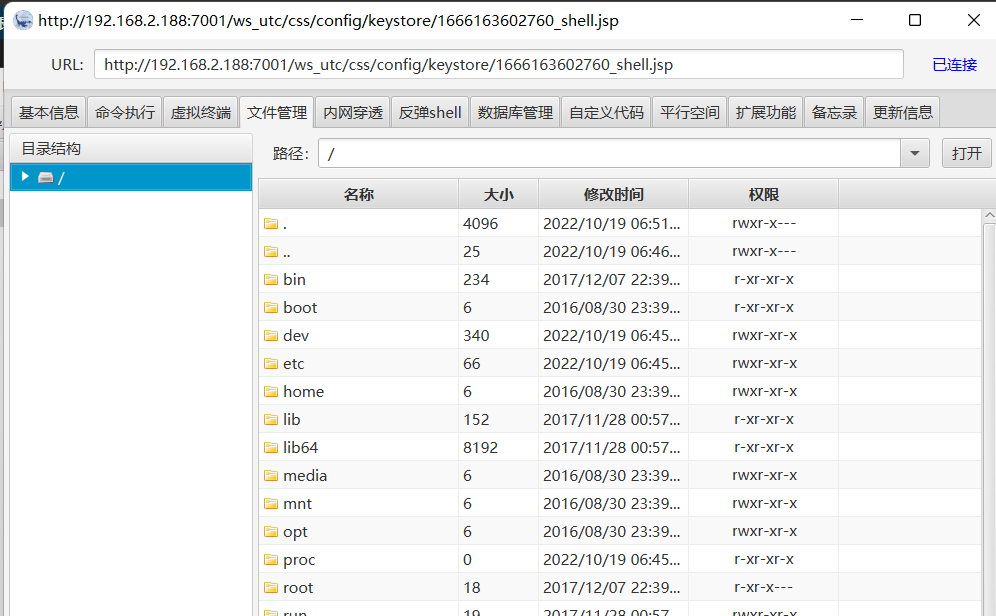This screenshot has width=996, height=616.
Task: Click the folder icon next to opt
Action: pos(271,532)
